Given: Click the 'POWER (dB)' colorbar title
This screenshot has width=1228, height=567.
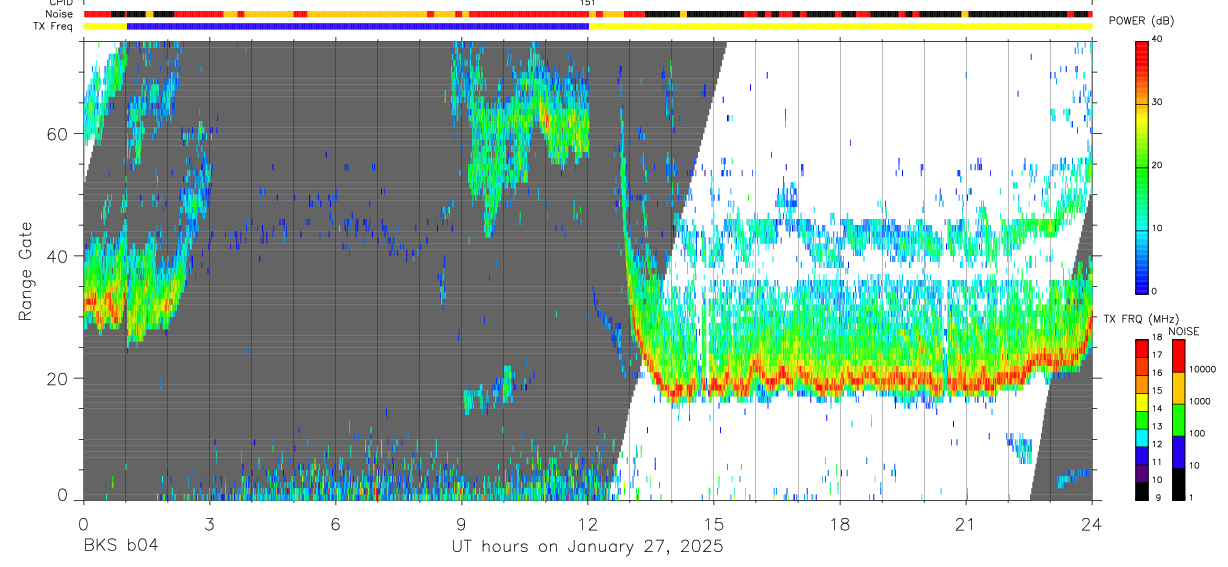Looking at the screenshot, I should pos(1141,21).
